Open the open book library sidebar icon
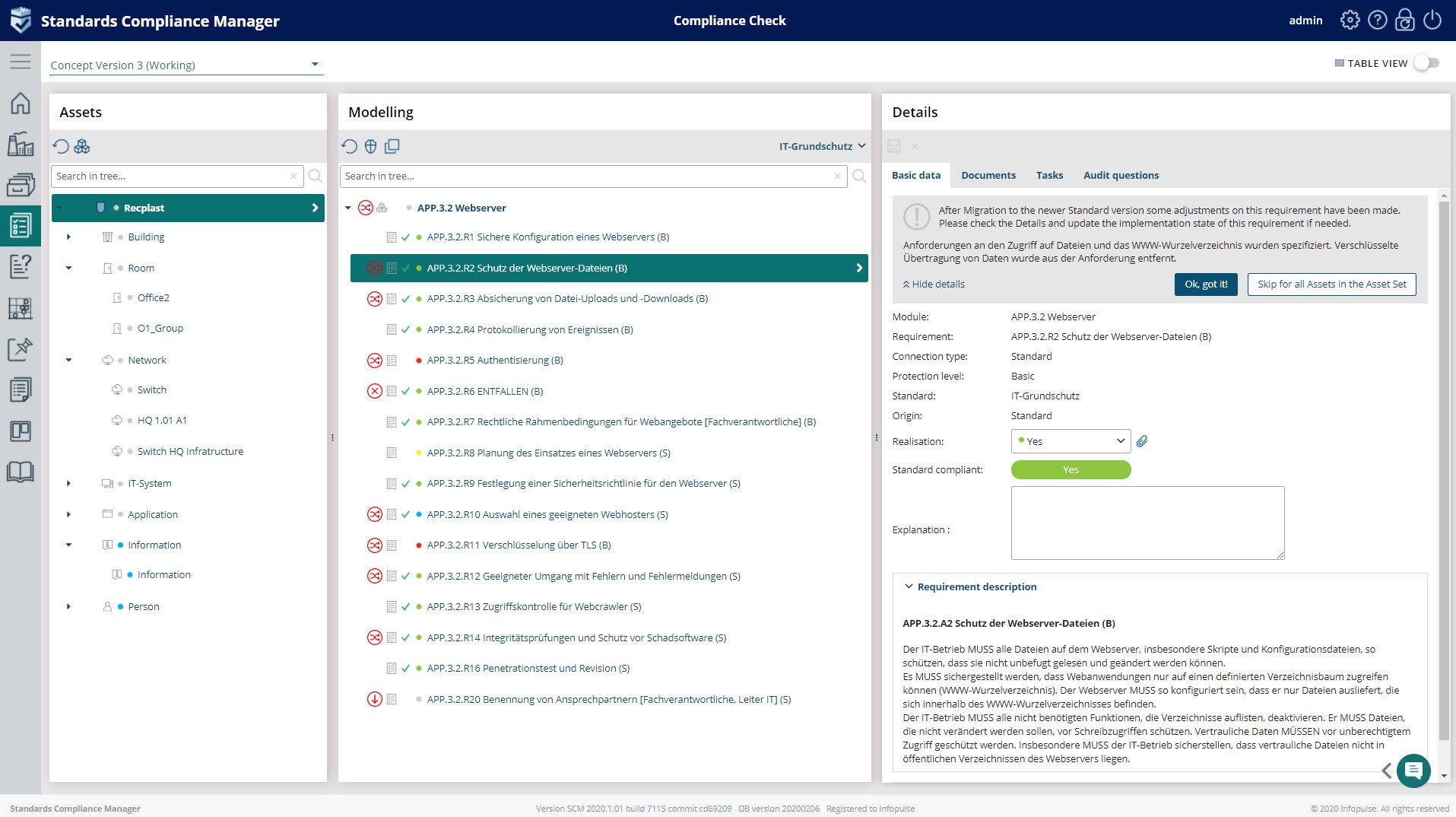 [21, 472]
